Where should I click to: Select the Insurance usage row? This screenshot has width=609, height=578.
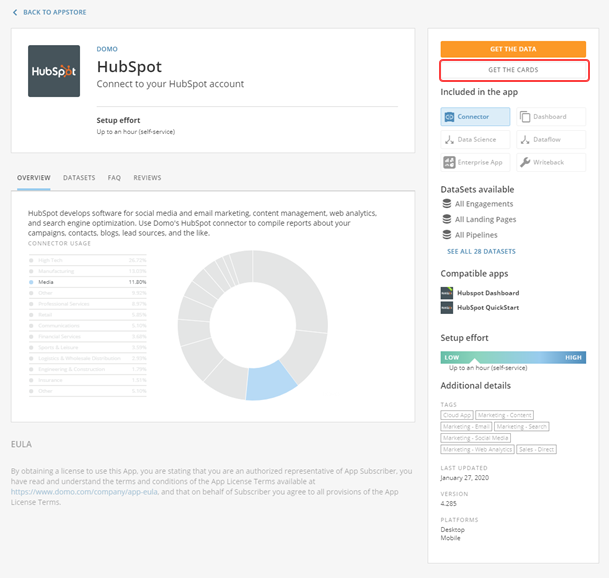click(x=87, y=380)
